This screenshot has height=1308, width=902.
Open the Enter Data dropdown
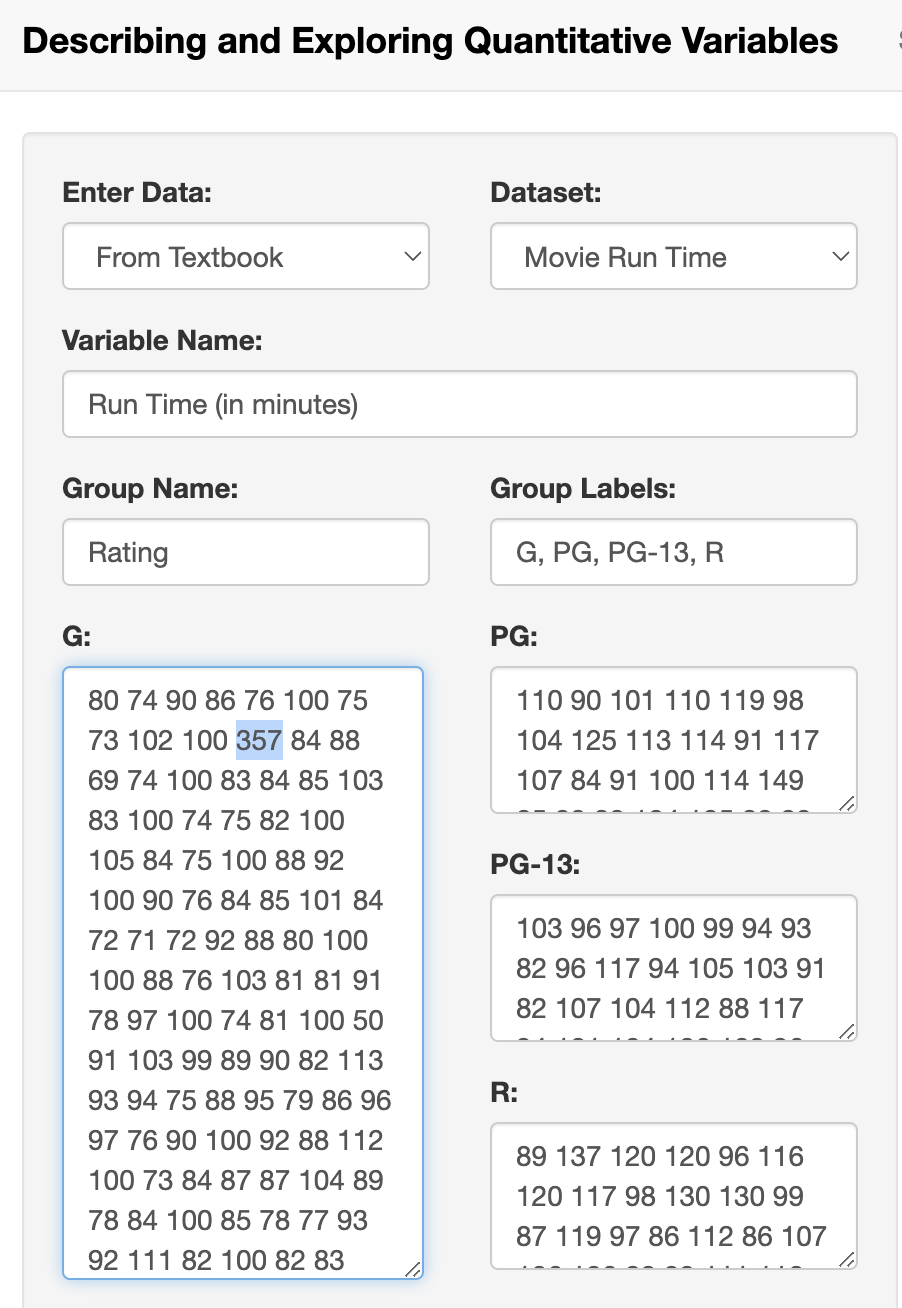tap(245, 257)
